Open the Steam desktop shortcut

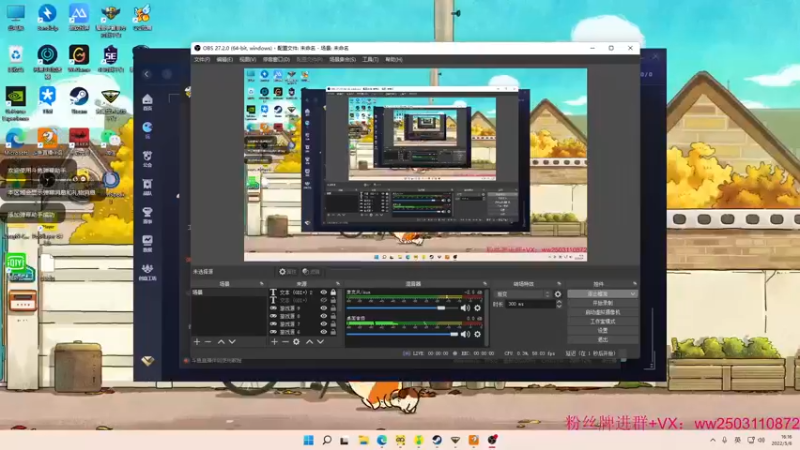pyautogui.click(x=79, y=101)
